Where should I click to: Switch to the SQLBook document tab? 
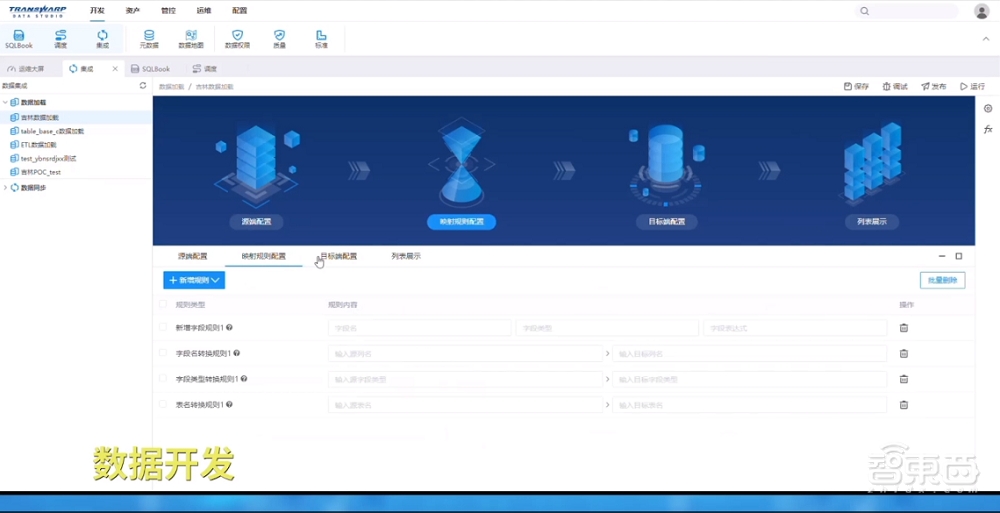pos(151,68)
